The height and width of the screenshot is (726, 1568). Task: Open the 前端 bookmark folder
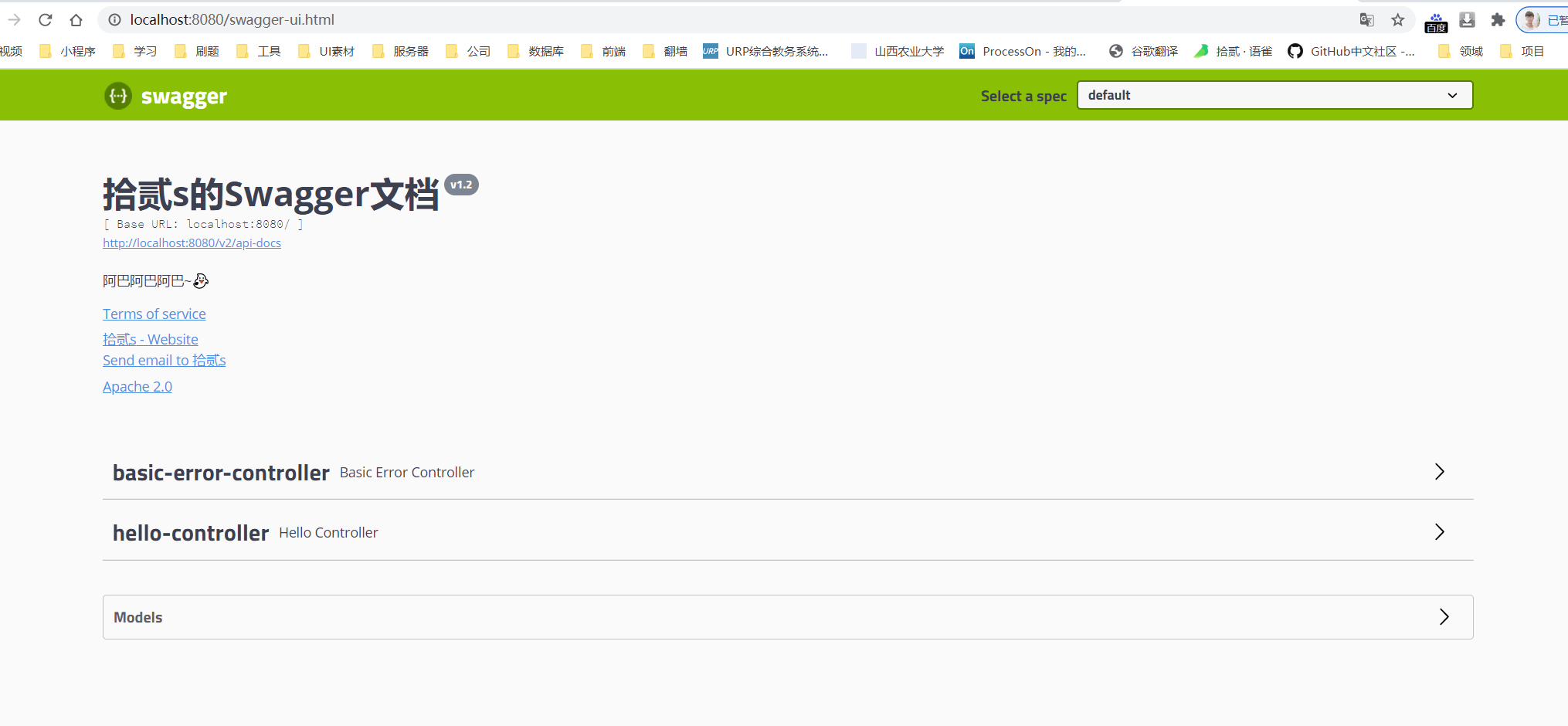(x=603, y=51)
